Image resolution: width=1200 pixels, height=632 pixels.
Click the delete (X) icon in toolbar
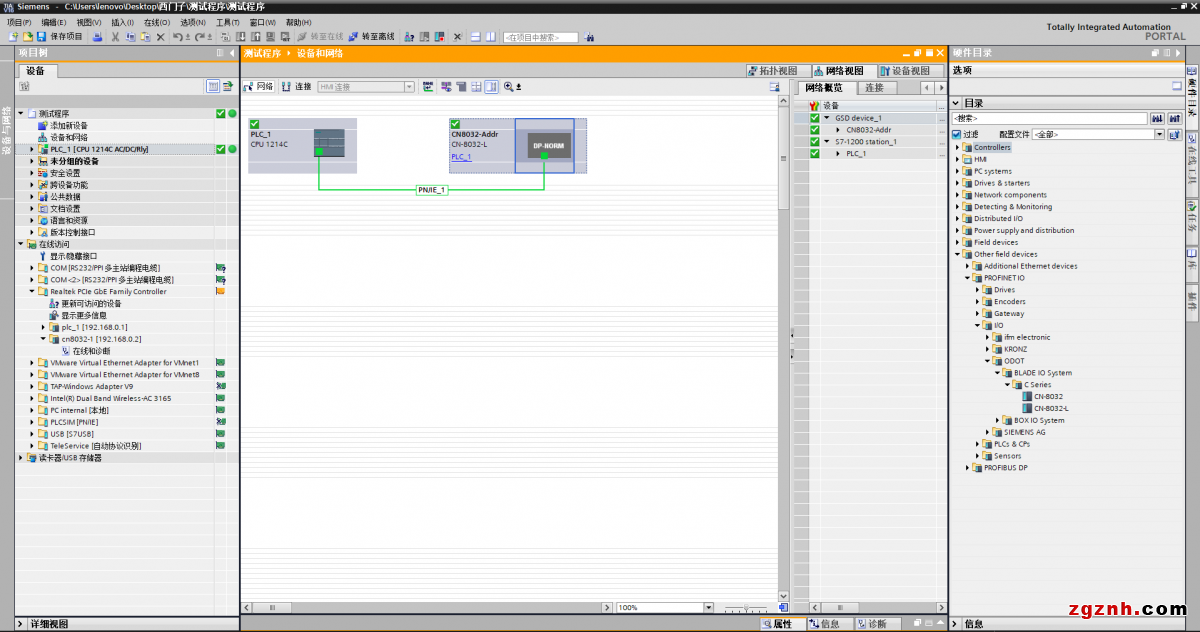pos(160,37)
